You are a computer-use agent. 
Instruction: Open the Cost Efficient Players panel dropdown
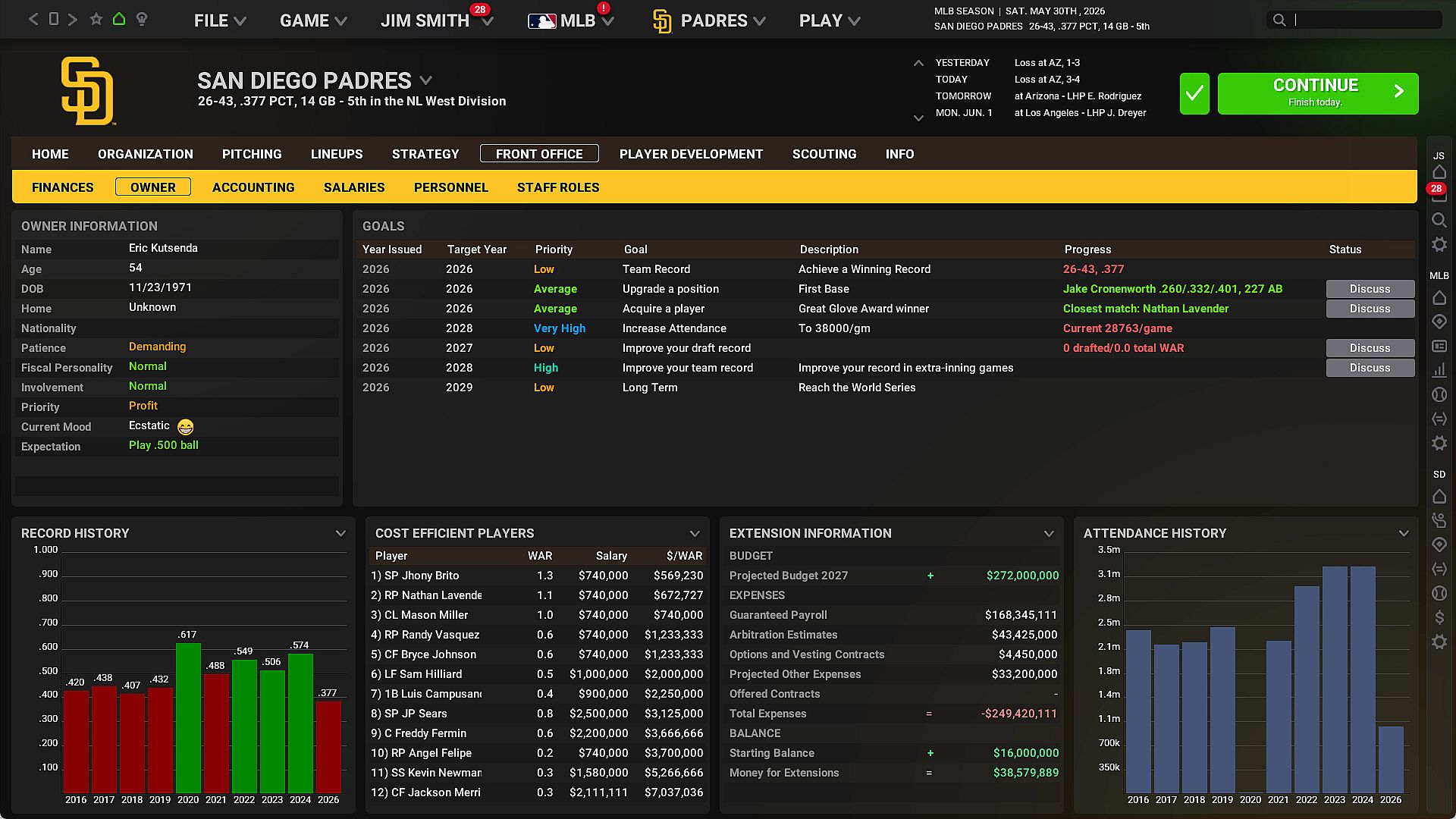(695, 533)
